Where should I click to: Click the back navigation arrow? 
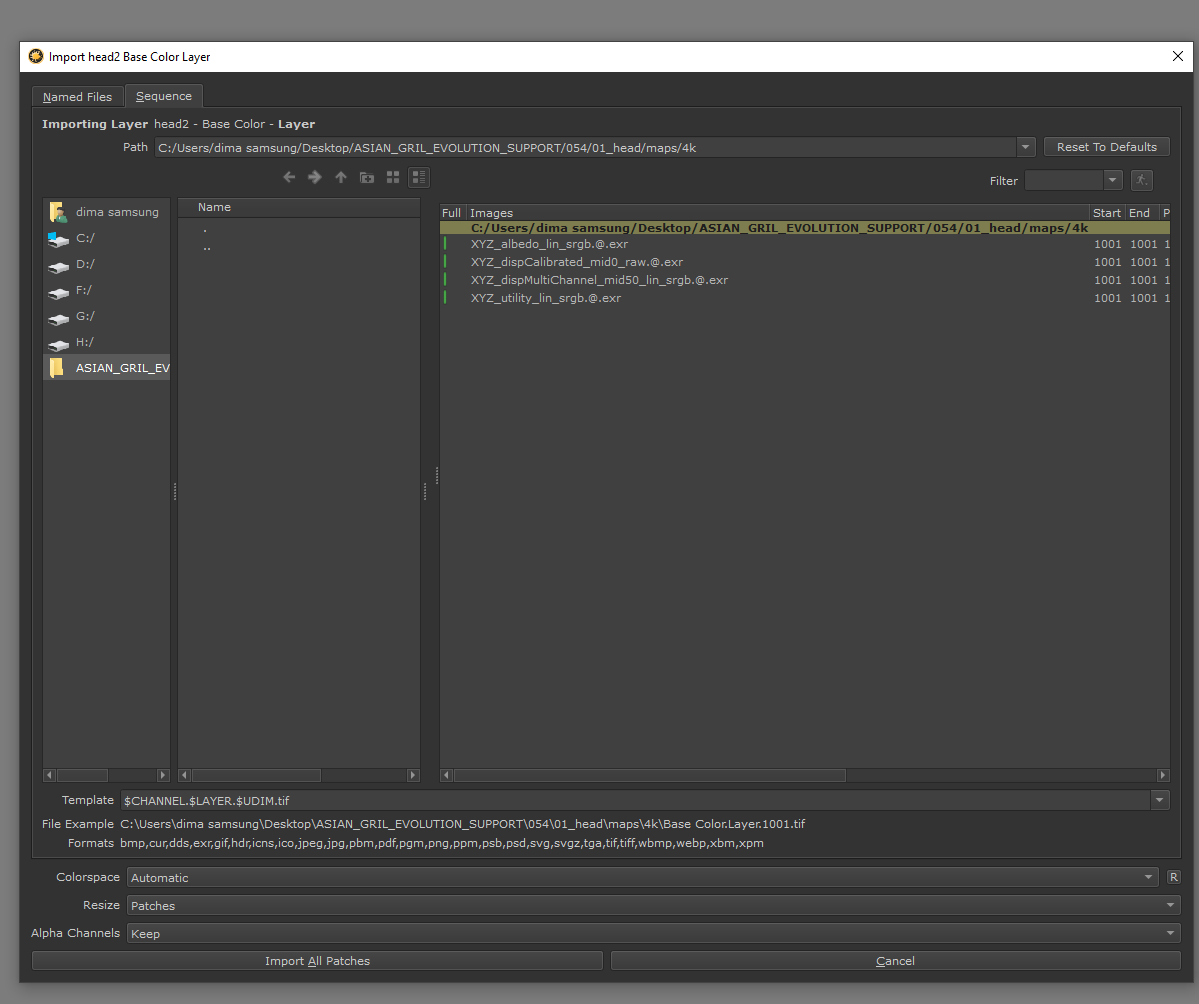(289, 177)
